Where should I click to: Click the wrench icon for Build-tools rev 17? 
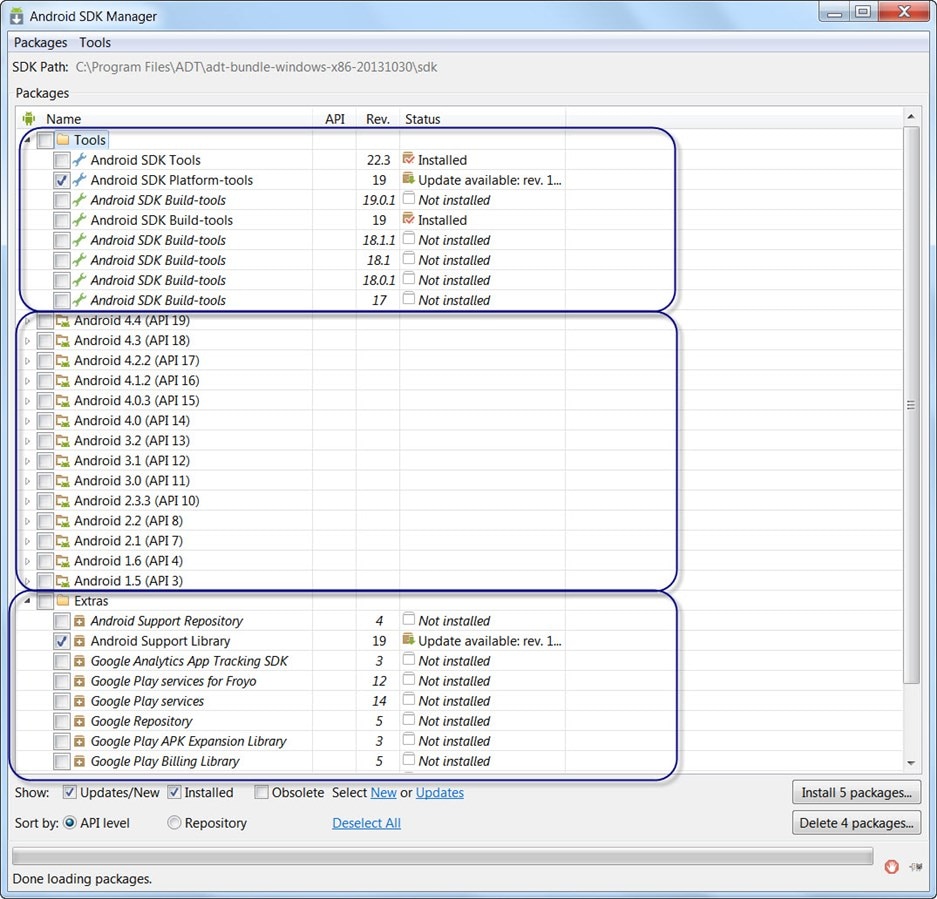coord(79,300)
